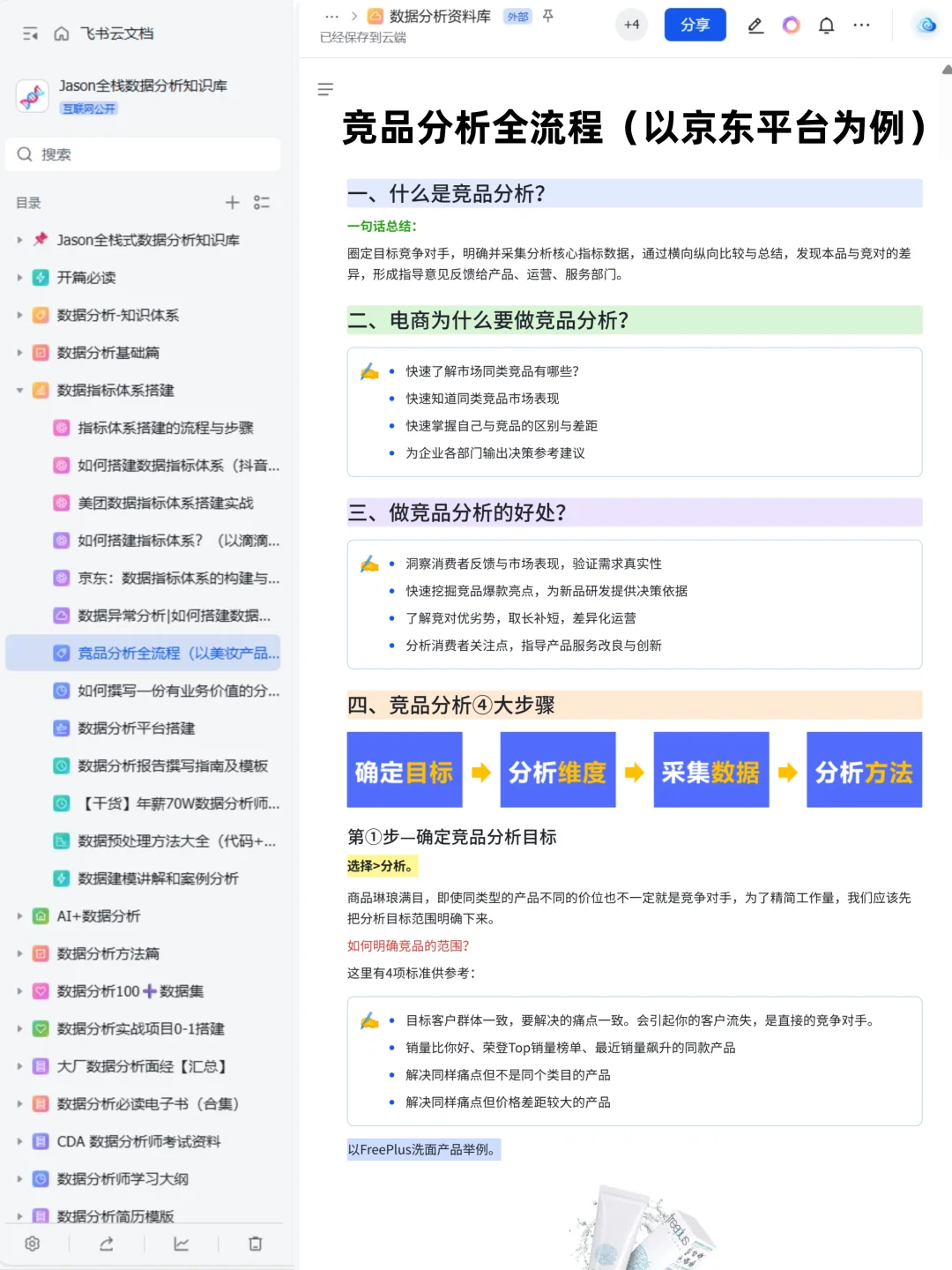Click the 分析维度 step image

[558, 770]
